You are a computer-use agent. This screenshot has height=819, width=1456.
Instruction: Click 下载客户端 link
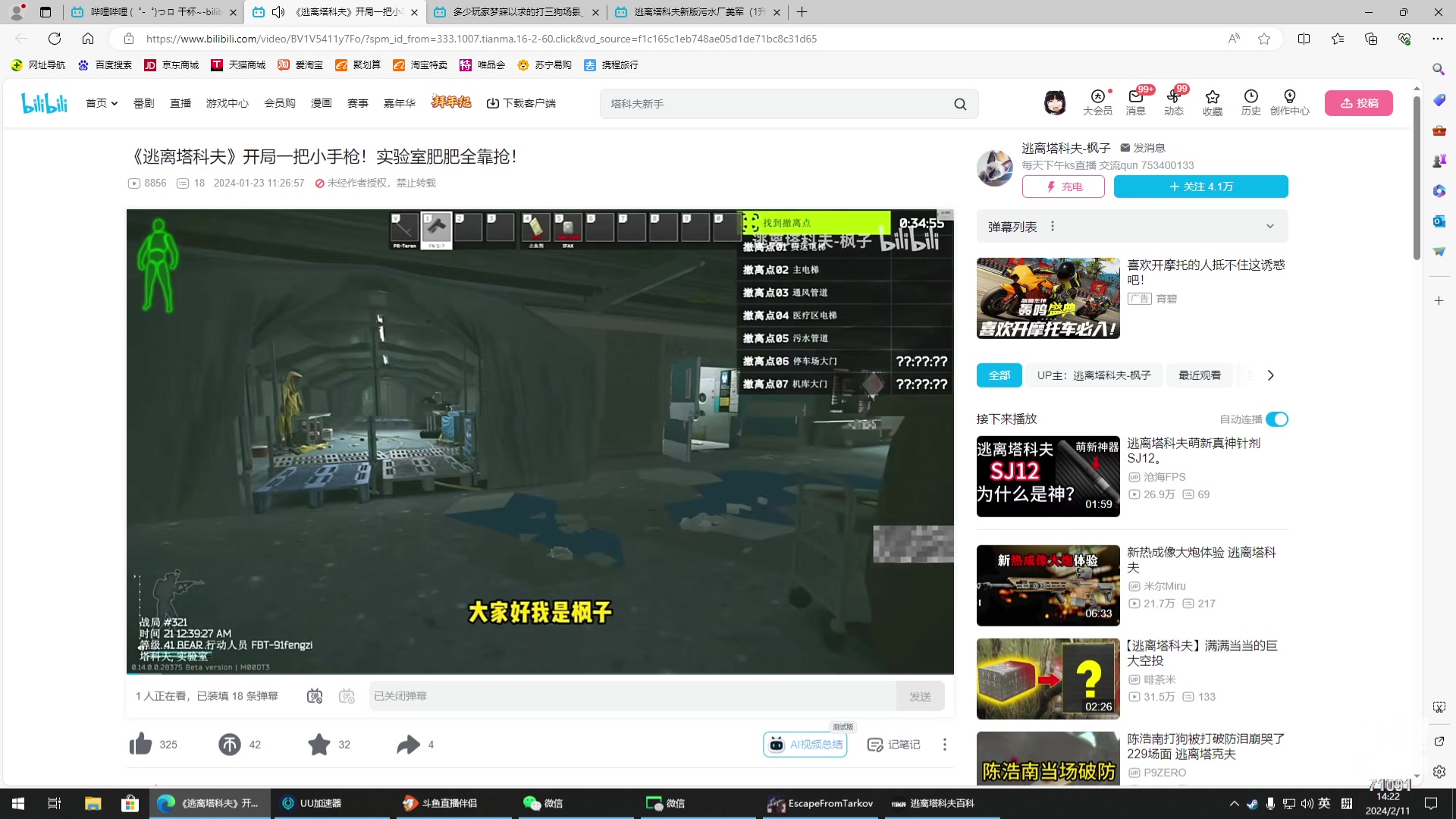pyautogui.click(x=521, y=103)
